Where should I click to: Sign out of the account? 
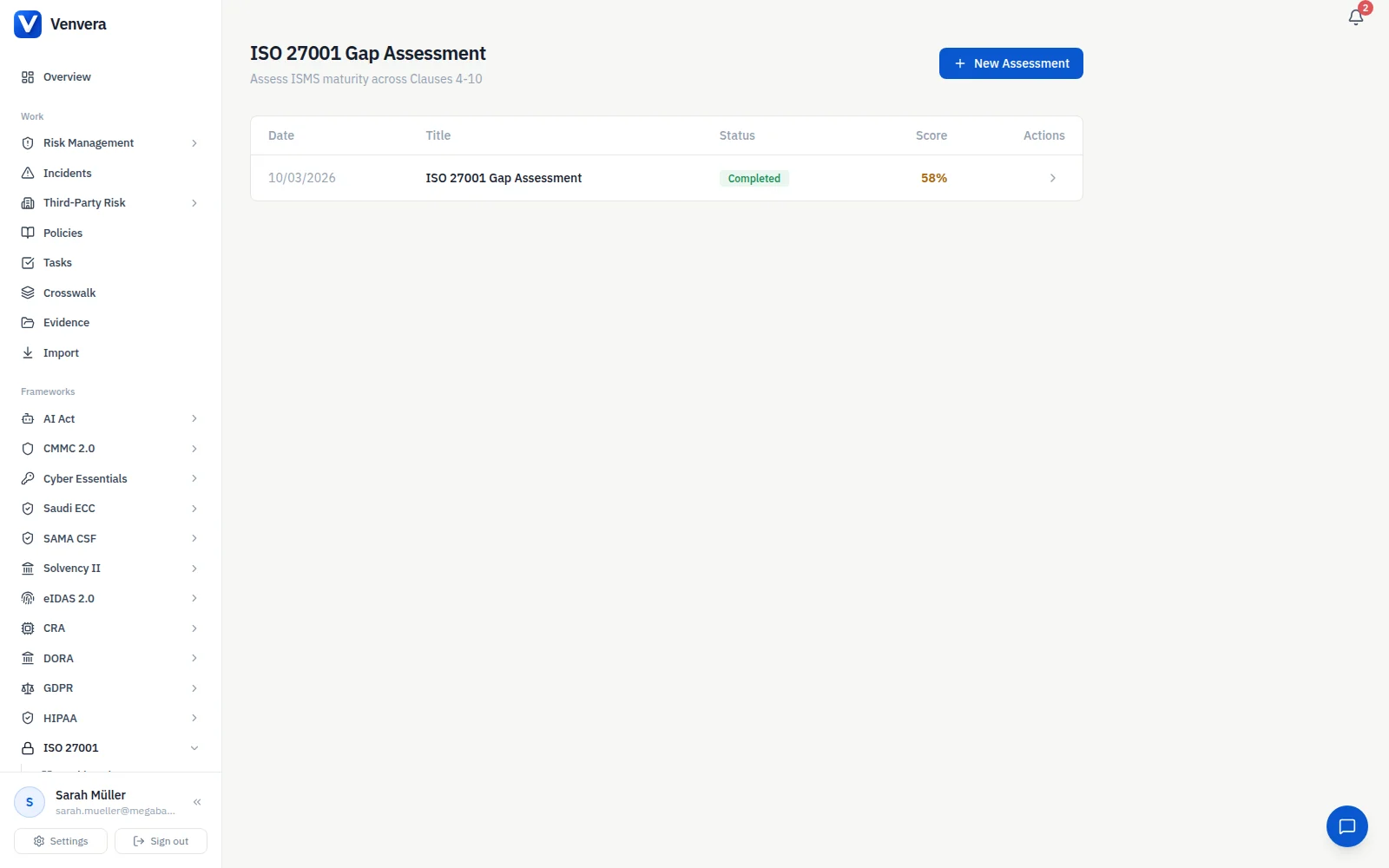coord(161,841)
